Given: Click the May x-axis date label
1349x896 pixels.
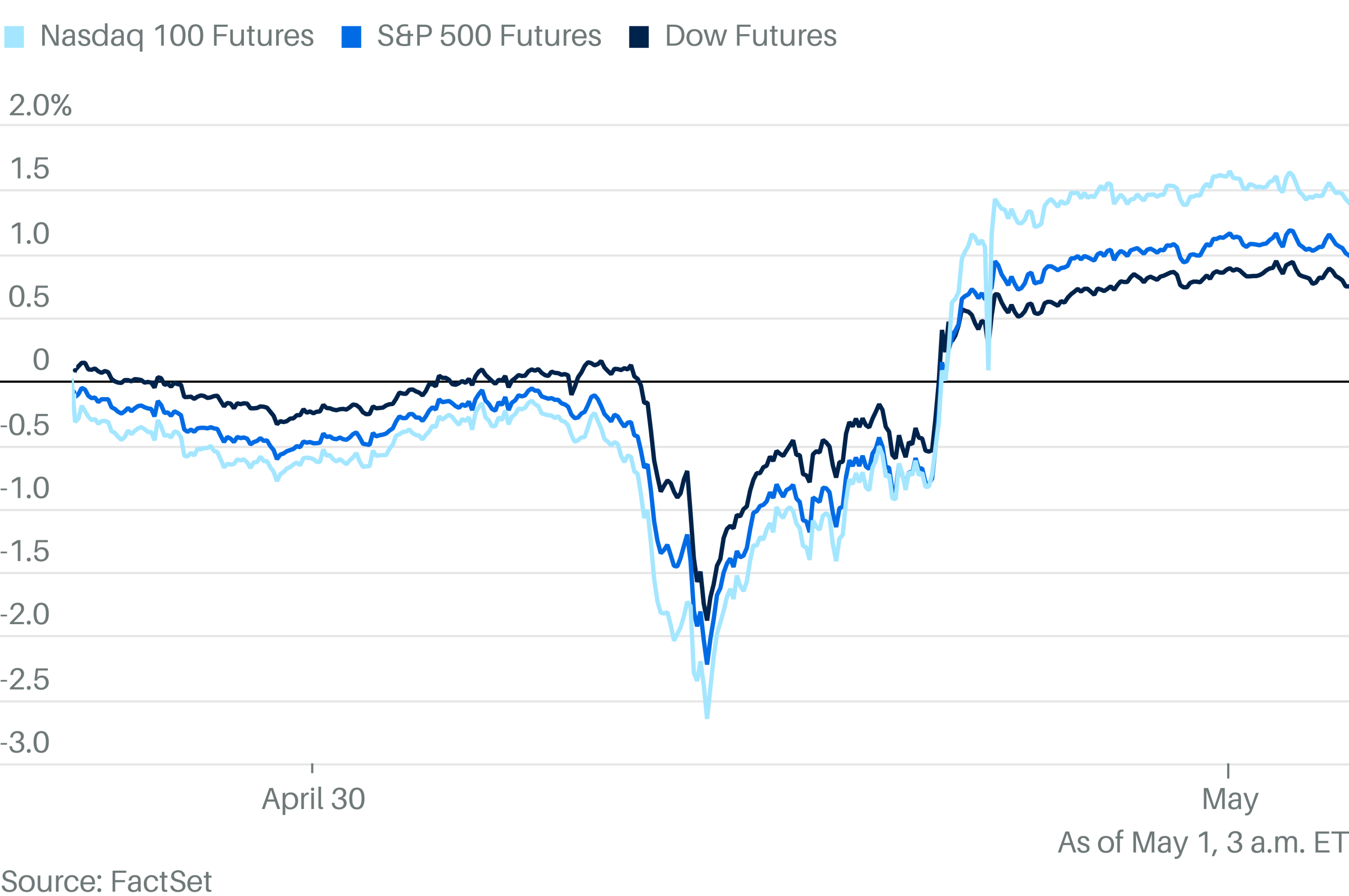Looking at the screenshot, I should [1229, 799].
